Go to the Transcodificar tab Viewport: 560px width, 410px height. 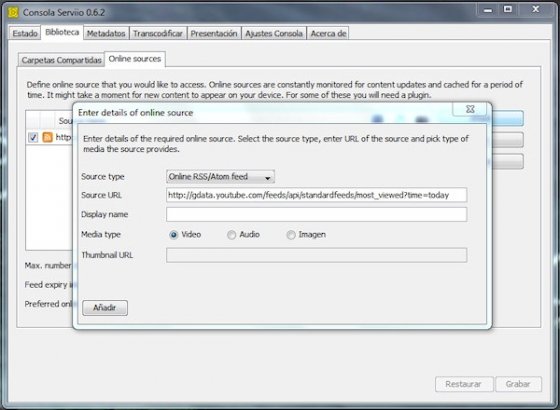point(158,33)
